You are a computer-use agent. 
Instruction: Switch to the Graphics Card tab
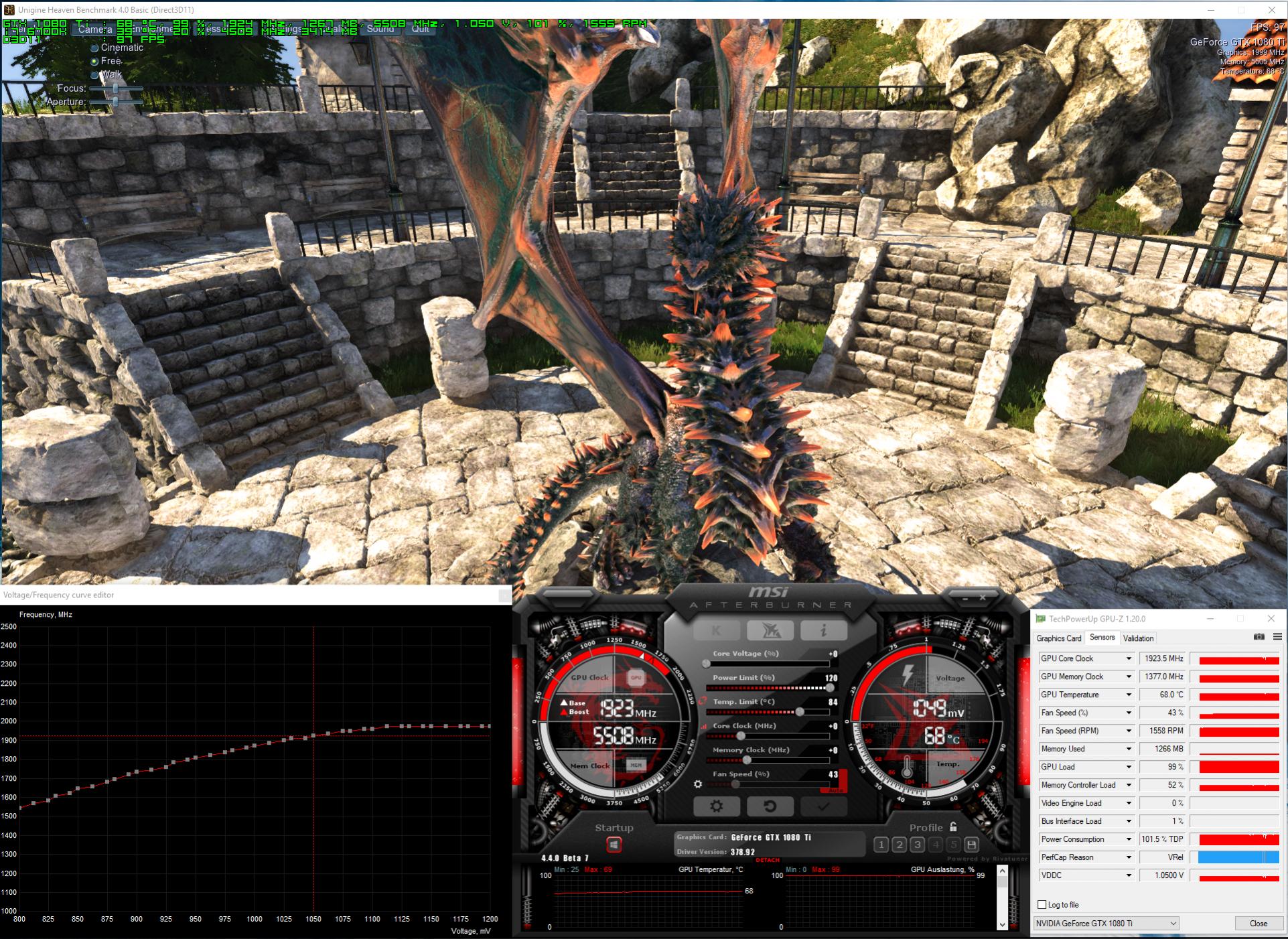click(x=1058, y=638)
